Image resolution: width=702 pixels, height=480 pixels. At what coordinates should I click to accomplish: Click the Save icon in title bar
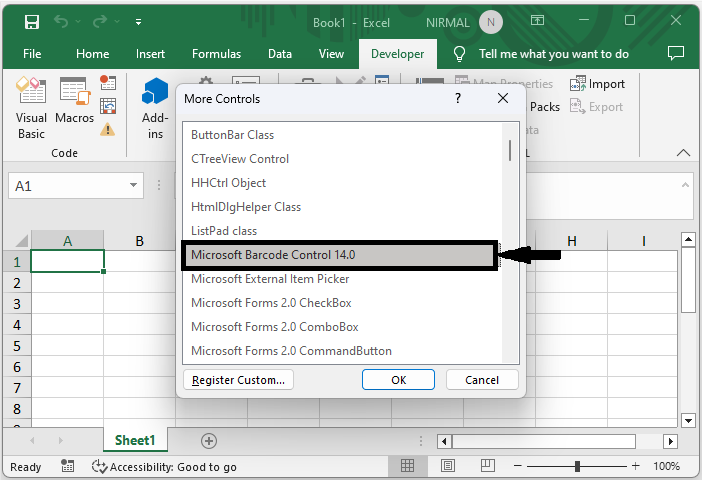(x=32, y=21)
